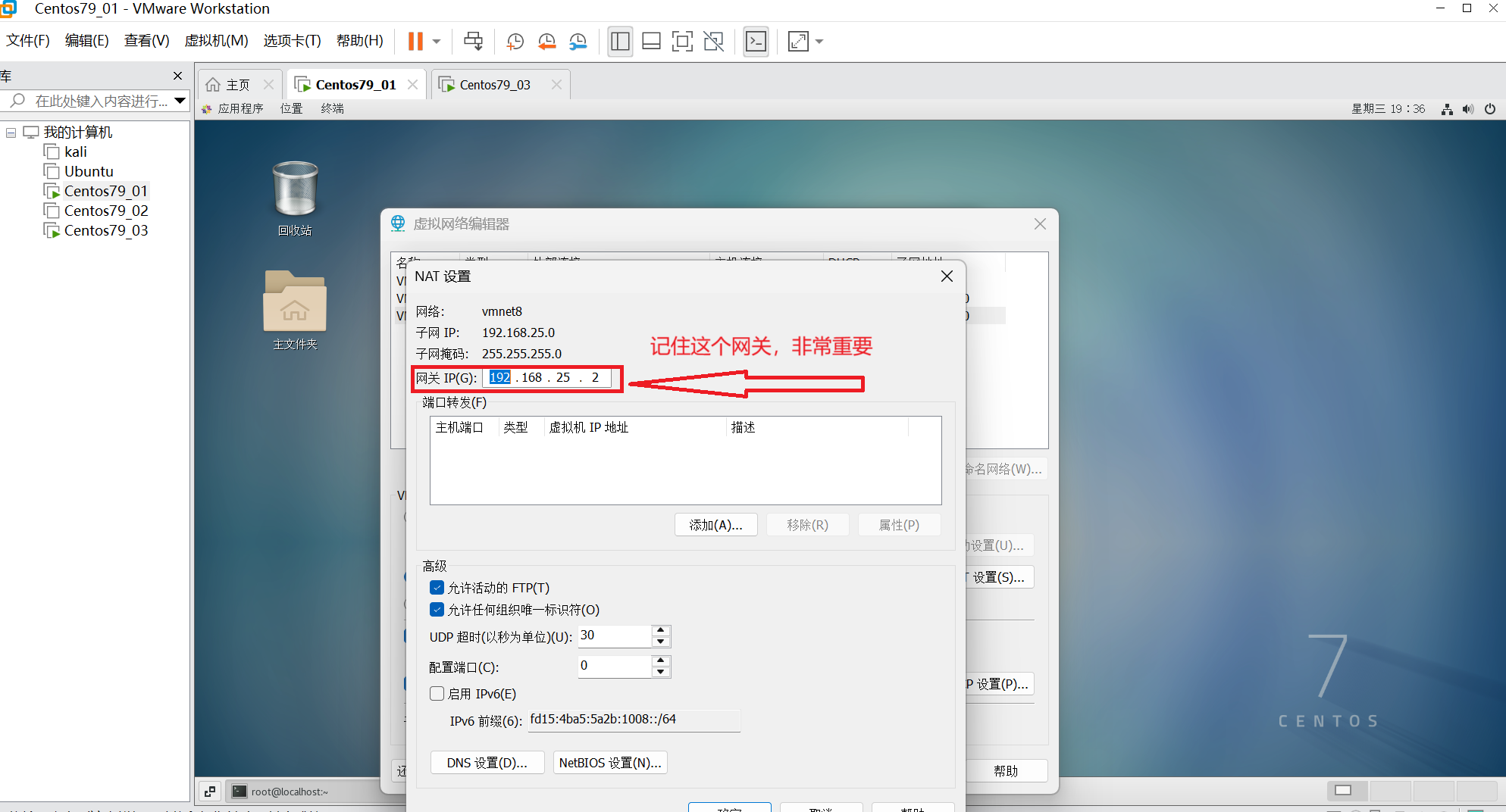The image size is (1506, 812).
Task: Click the volume icon in CentOS panel
Action: (1468, 109)
